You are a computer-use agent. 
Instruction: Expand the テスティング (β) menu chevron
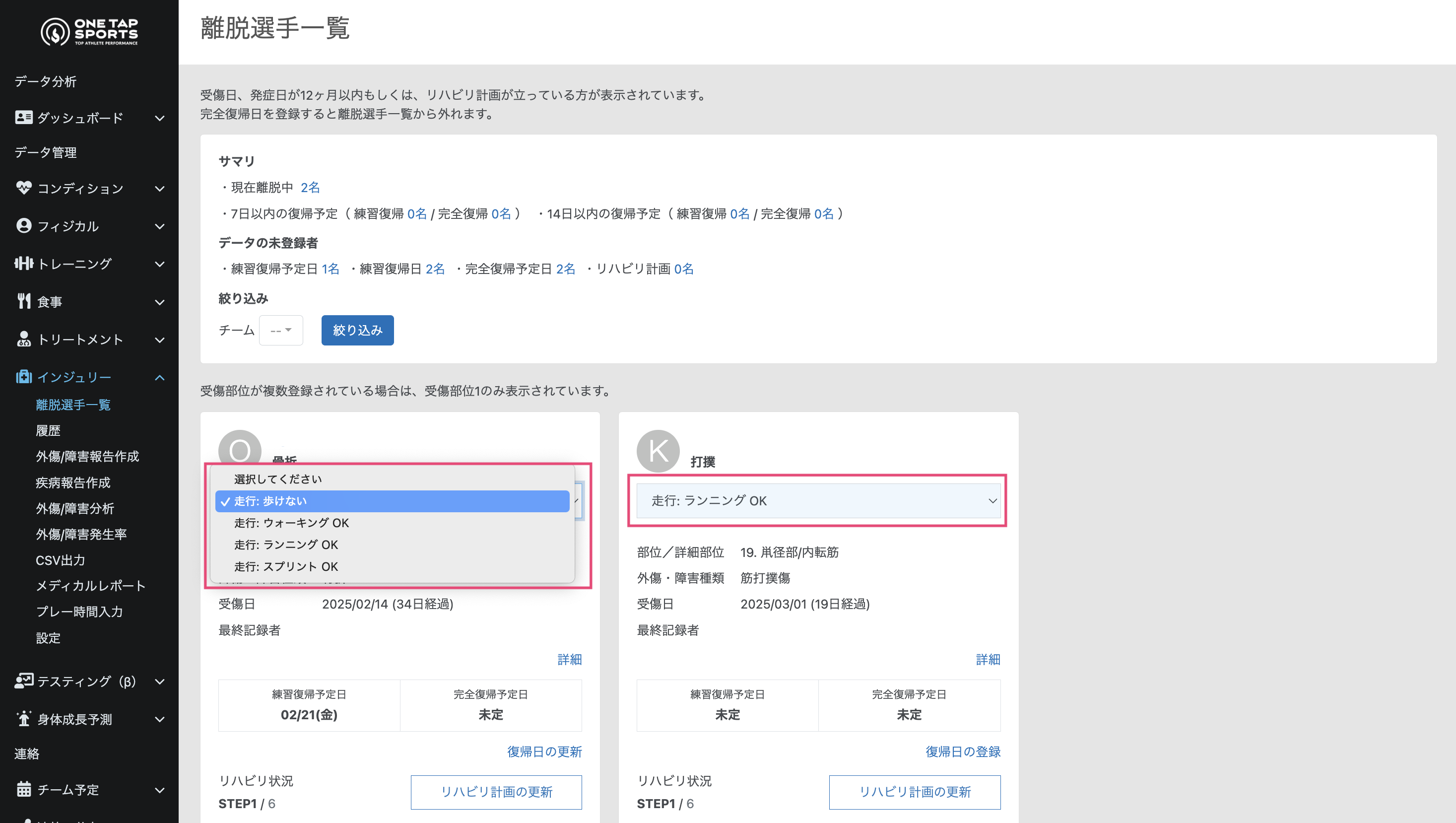click(x=160, y=681)
